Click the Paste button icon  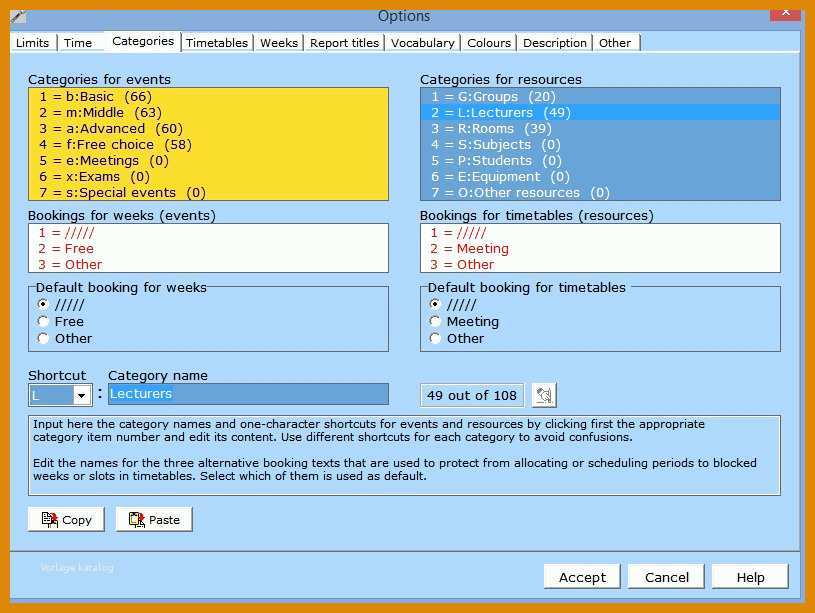pyautogui.click(x=137, y=519)
